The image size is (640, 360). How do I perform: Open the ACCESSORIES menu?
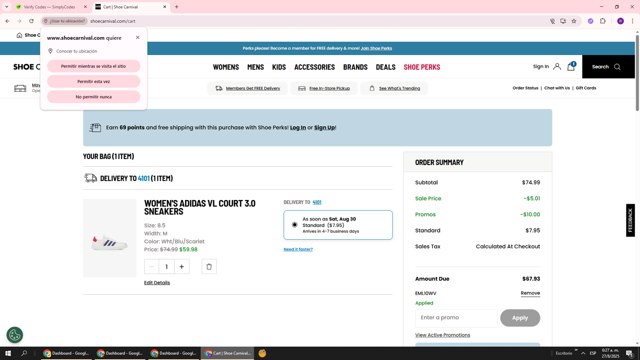click(x=314, y=67)
